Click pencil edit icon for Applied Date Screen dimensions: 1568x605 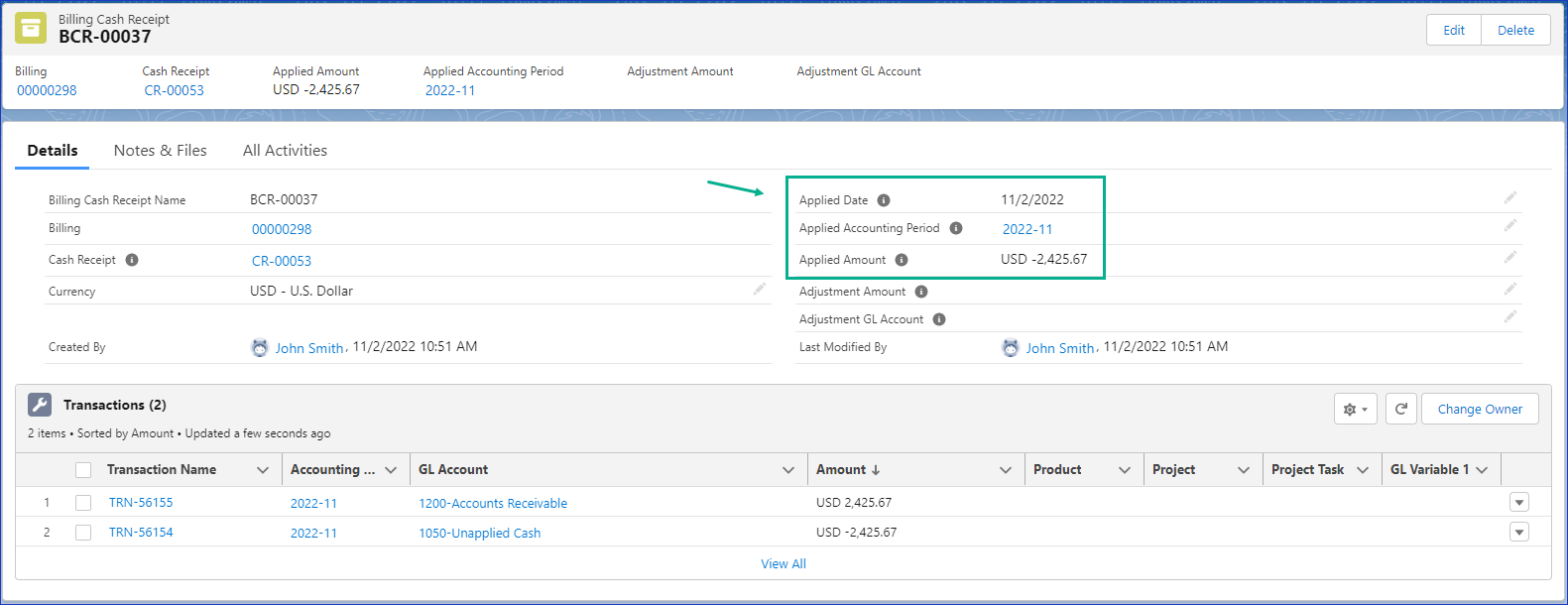pos(1509,198)
